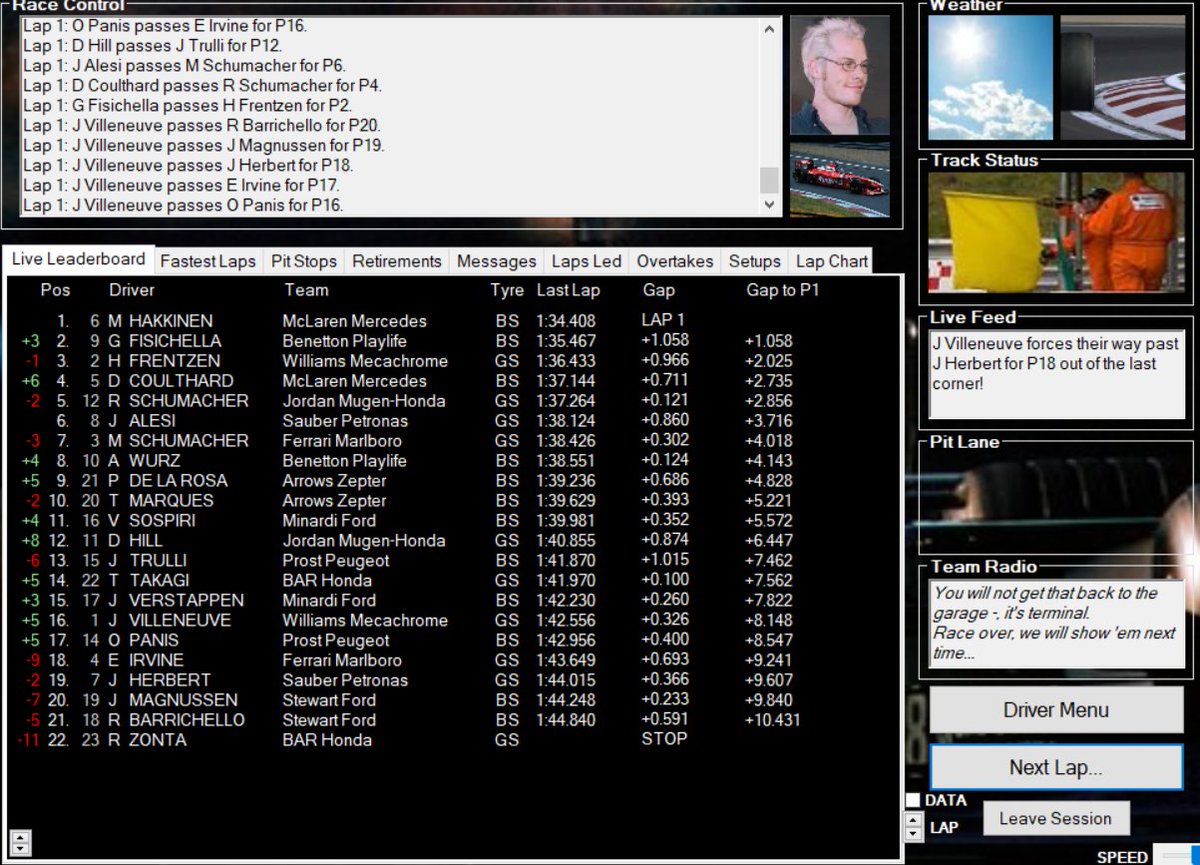Open the Overtakes tab

675,261
